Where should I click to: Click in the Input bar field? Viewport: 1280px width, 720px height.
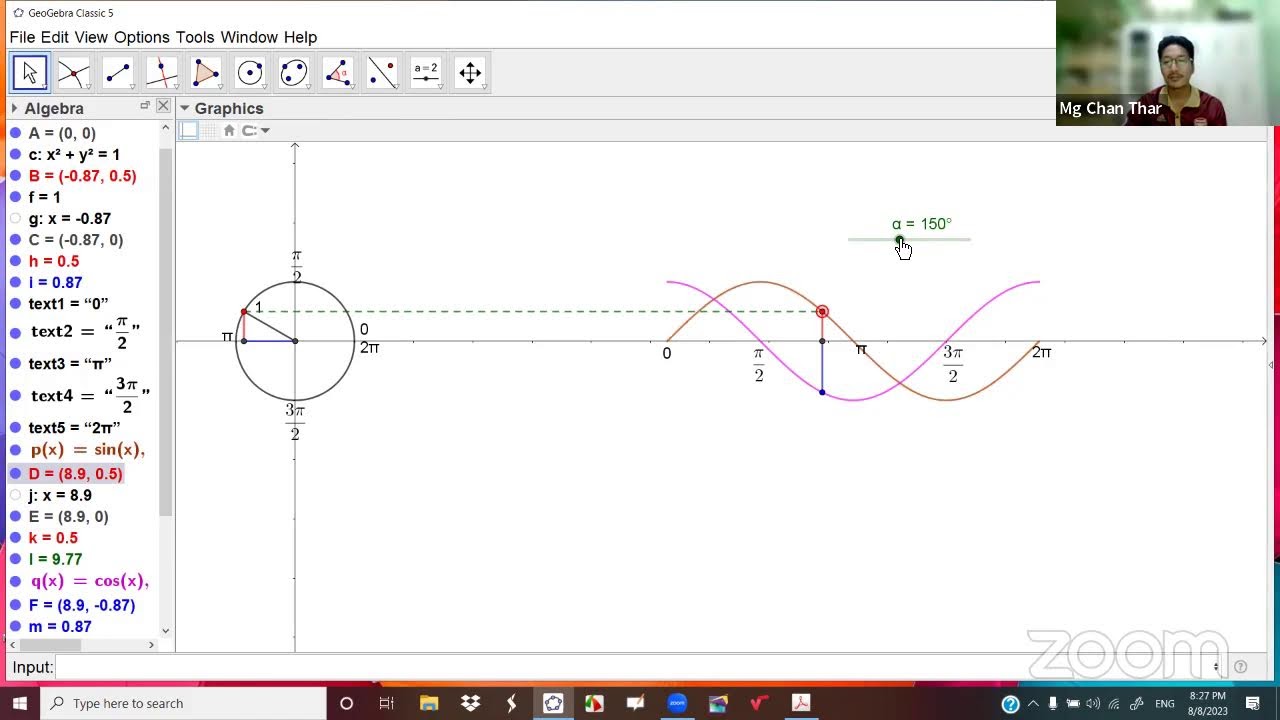click(x=632, y=667)
